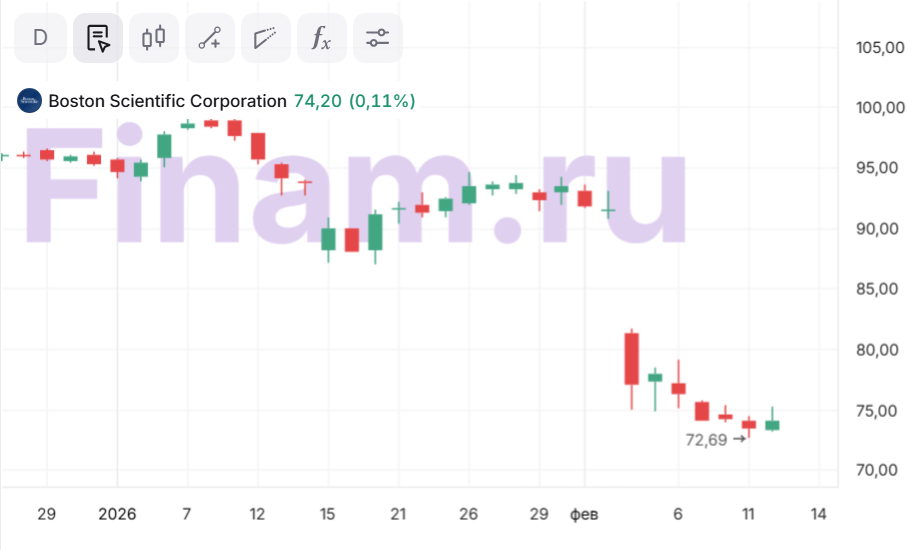The image size is (919, 550).
Task: Click the Boston Scientific Corporation title
Action: click(x=167, y=101)
